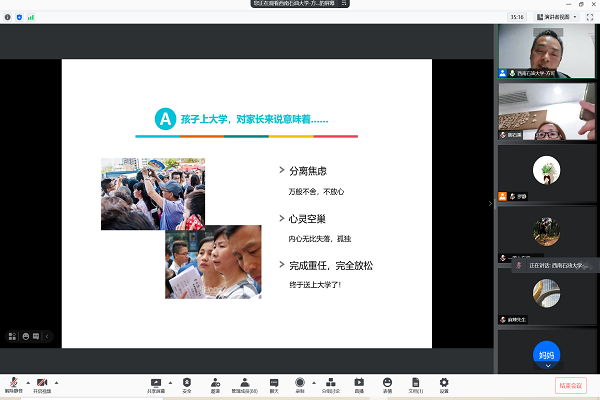Click the grid view icon on slide
This screenshot has height=400, width=600.
click(13, 336)
